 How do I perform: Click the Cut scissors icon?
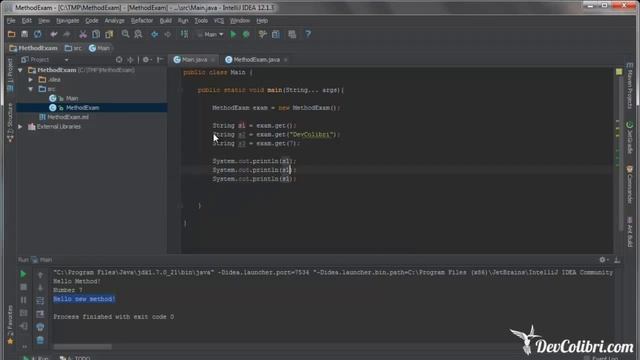click(x=83, y=34)
